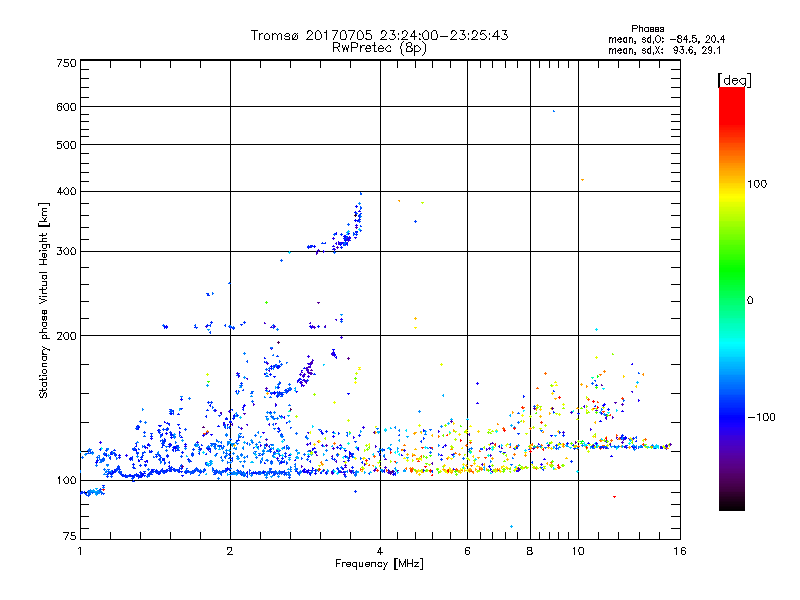
Task: Click the x-axis tick label '8'
Action: pos(530,551)
